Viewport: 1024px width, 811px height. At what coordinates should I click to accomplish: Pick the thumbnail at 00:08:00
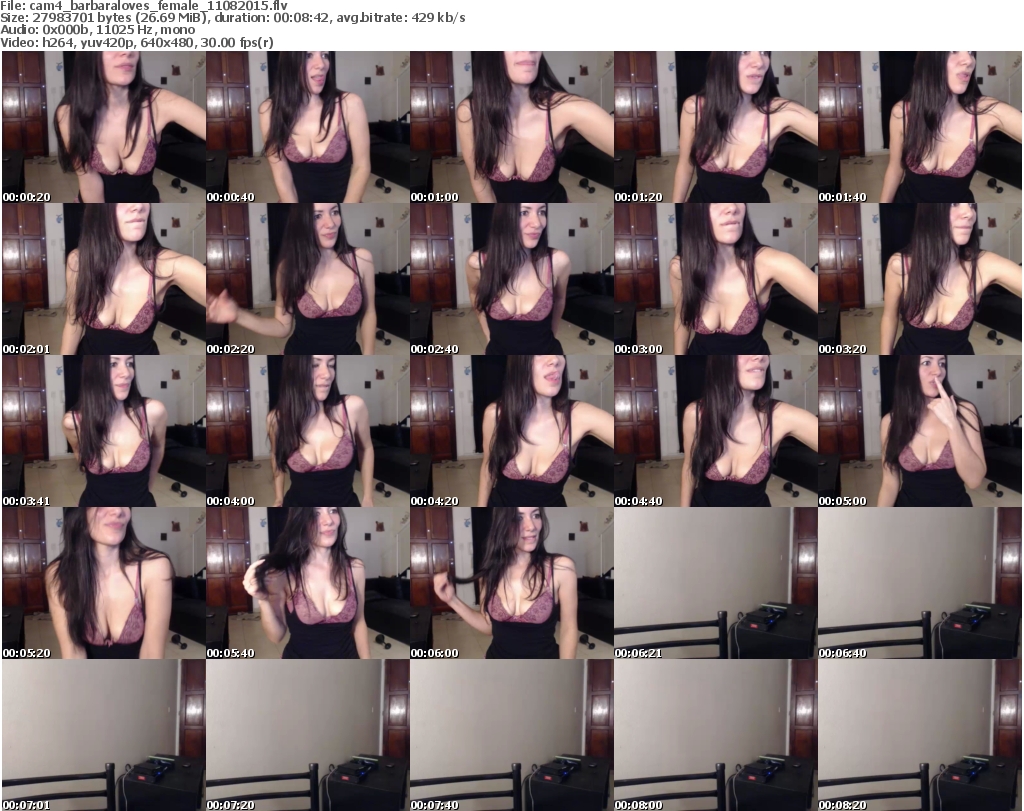(716, 735)
